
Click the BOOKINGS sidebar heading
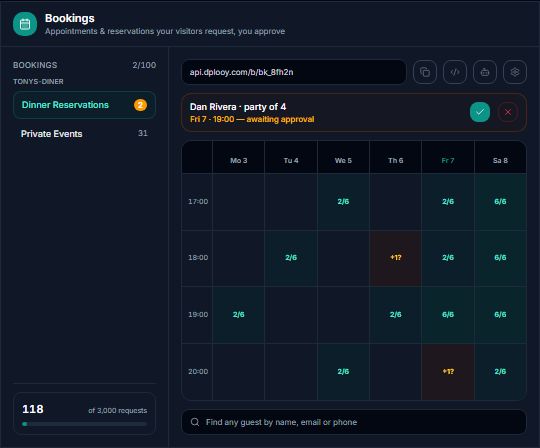click(x=35, y=65)
